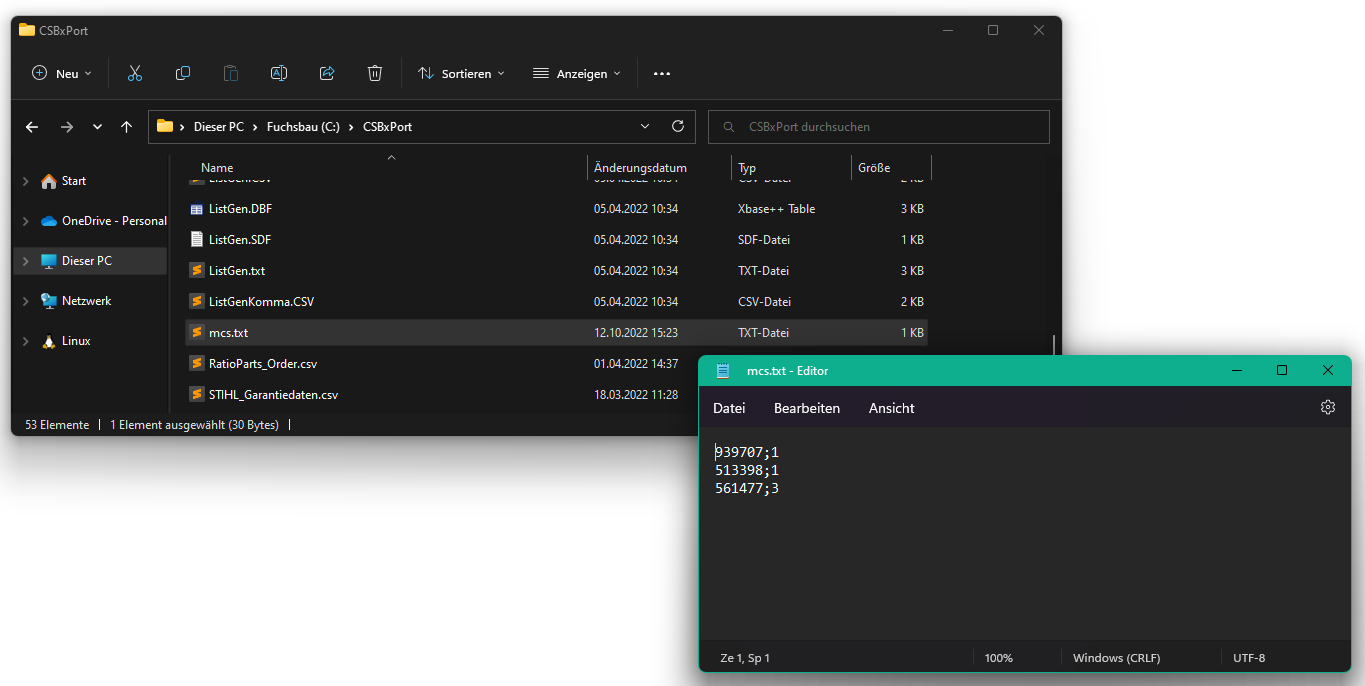Image resolution: width=1365 pixels, height=686 pixels.
Task: Sort by Typ column header
Action: pyautogui.click(x=747, y=168)
